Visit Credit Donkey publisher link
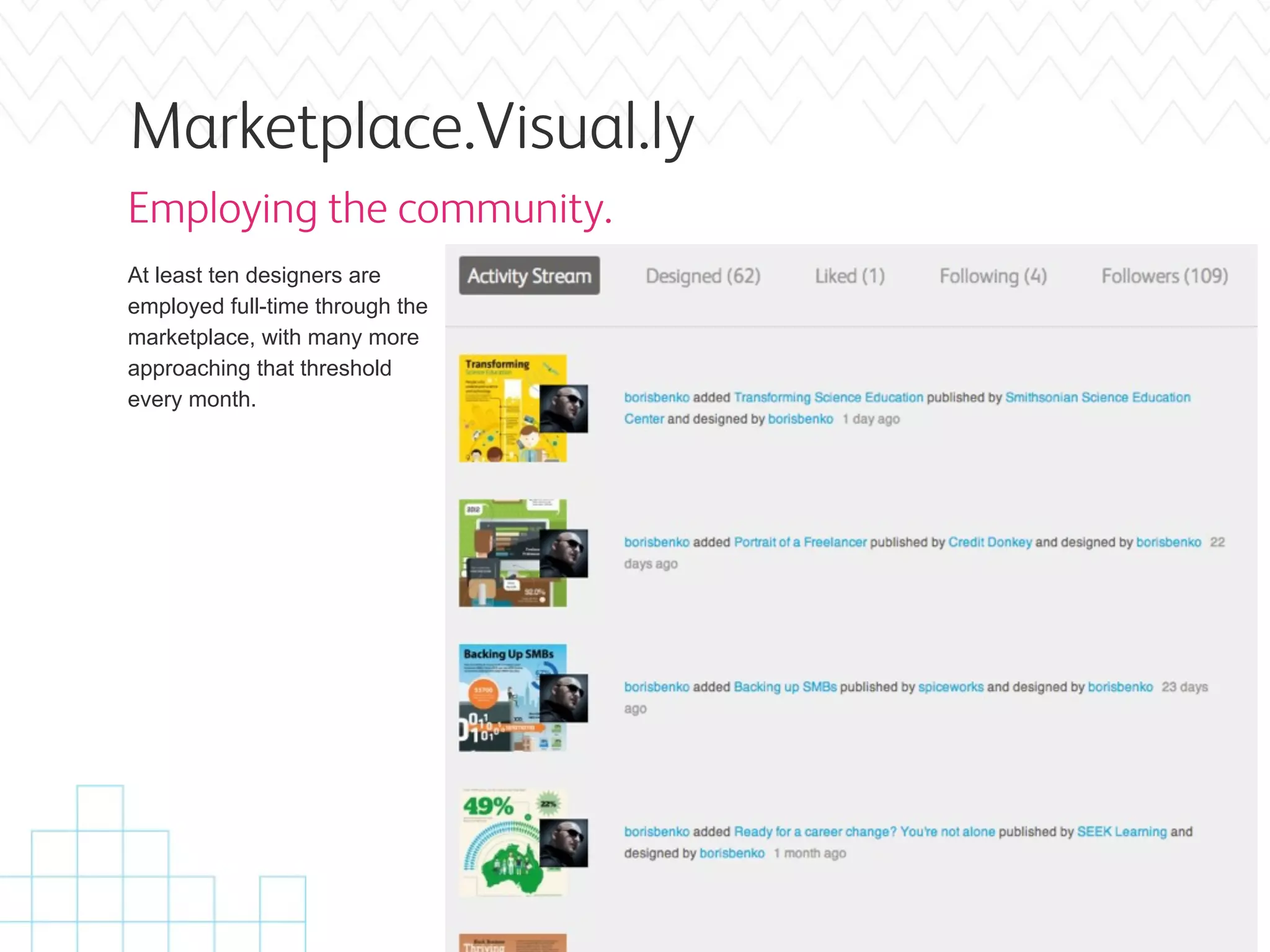The height and width of the screenshot is (952, 1270). [x=990, y=542]
